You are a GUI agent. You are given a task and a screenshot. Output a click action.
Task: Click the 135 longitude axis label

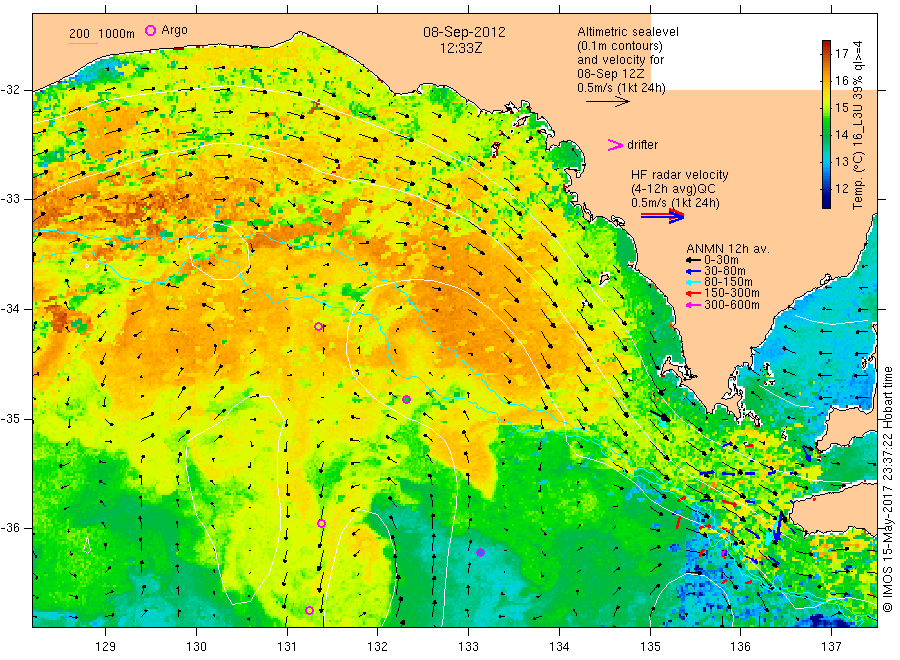coord(650,647)
